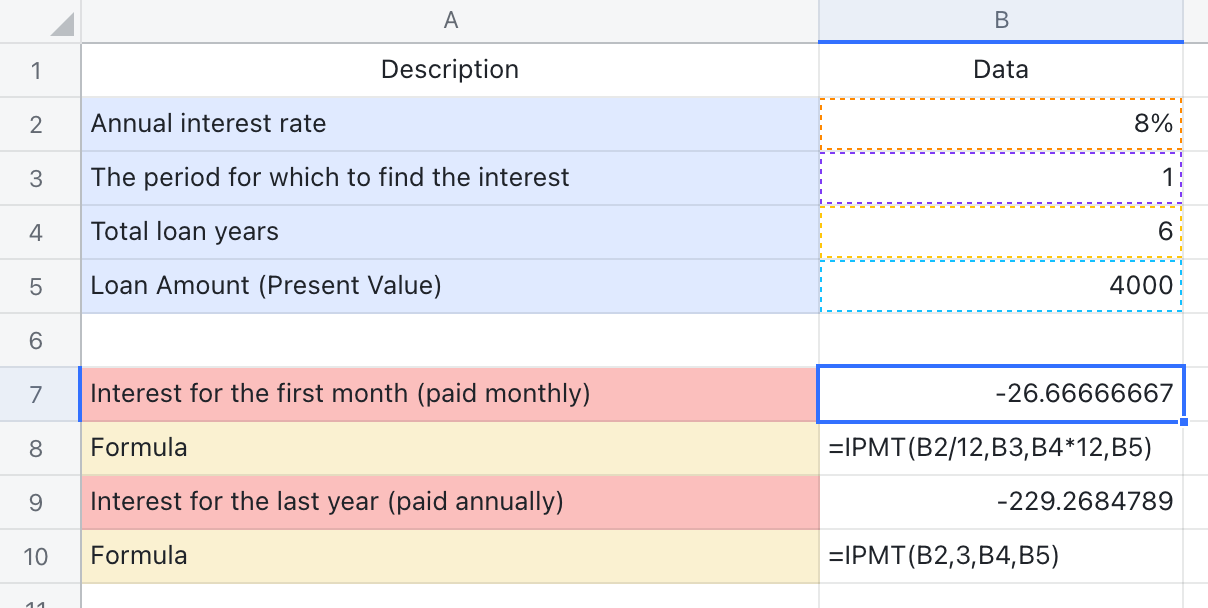This screenshot has width=1208, height=608.
Task: Select row number 7
Action: [38, 393]
